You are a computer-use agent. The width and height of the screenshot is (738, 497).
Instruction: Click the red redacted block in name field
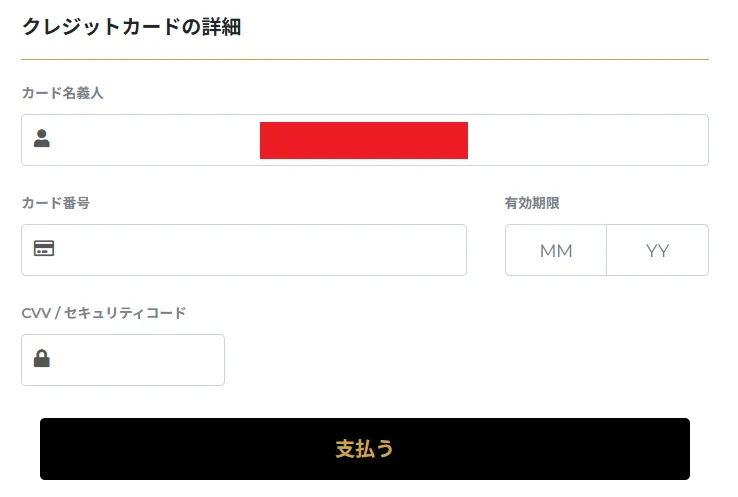(x=364, y=140)
